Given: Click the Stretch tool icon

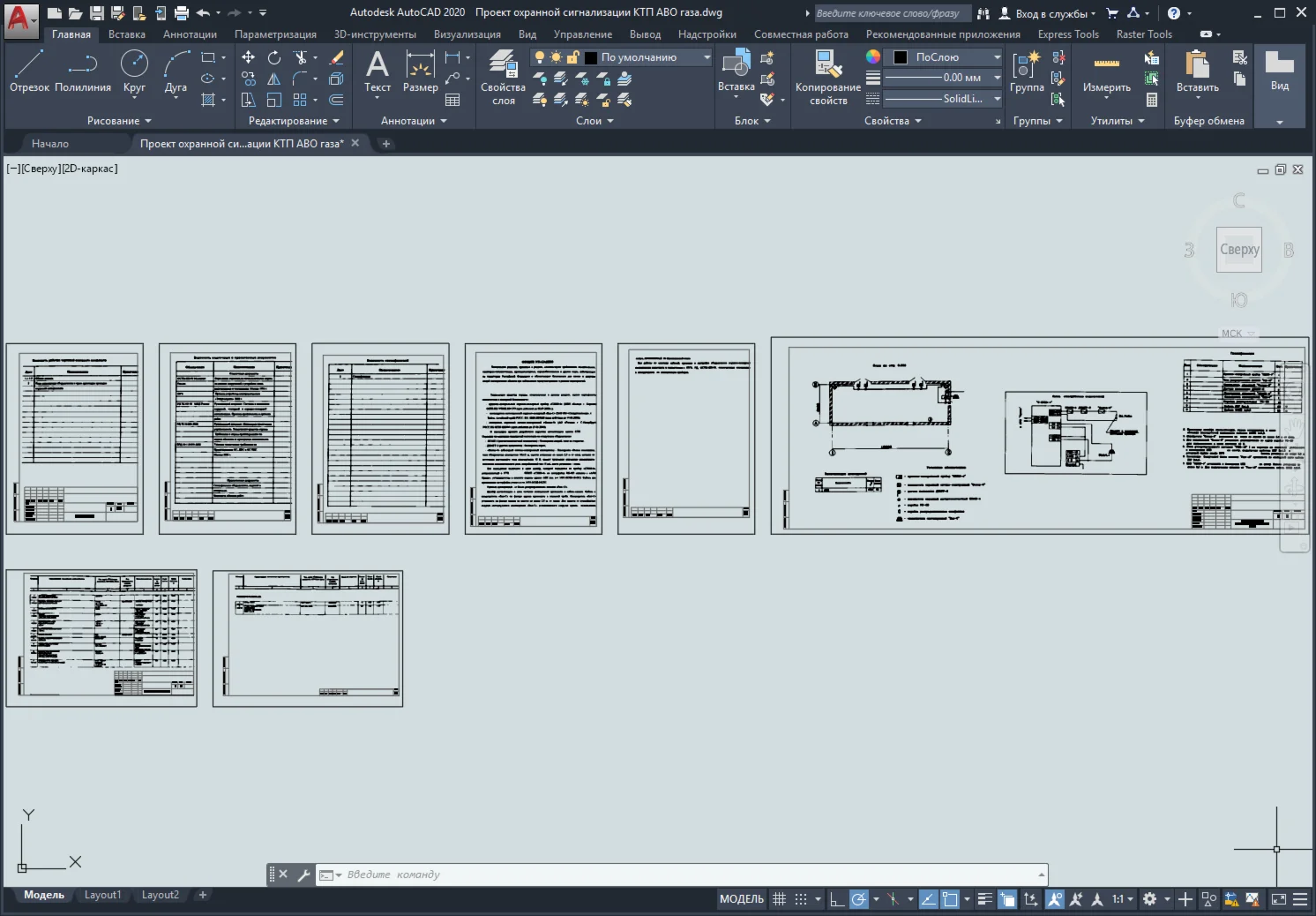Looking at the screenshot, I should [x=249, y=100].
